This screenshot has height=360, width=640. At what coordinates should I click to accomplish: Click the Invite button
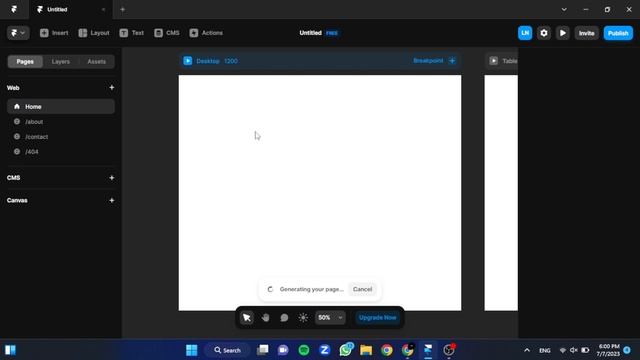coord(586,33)
